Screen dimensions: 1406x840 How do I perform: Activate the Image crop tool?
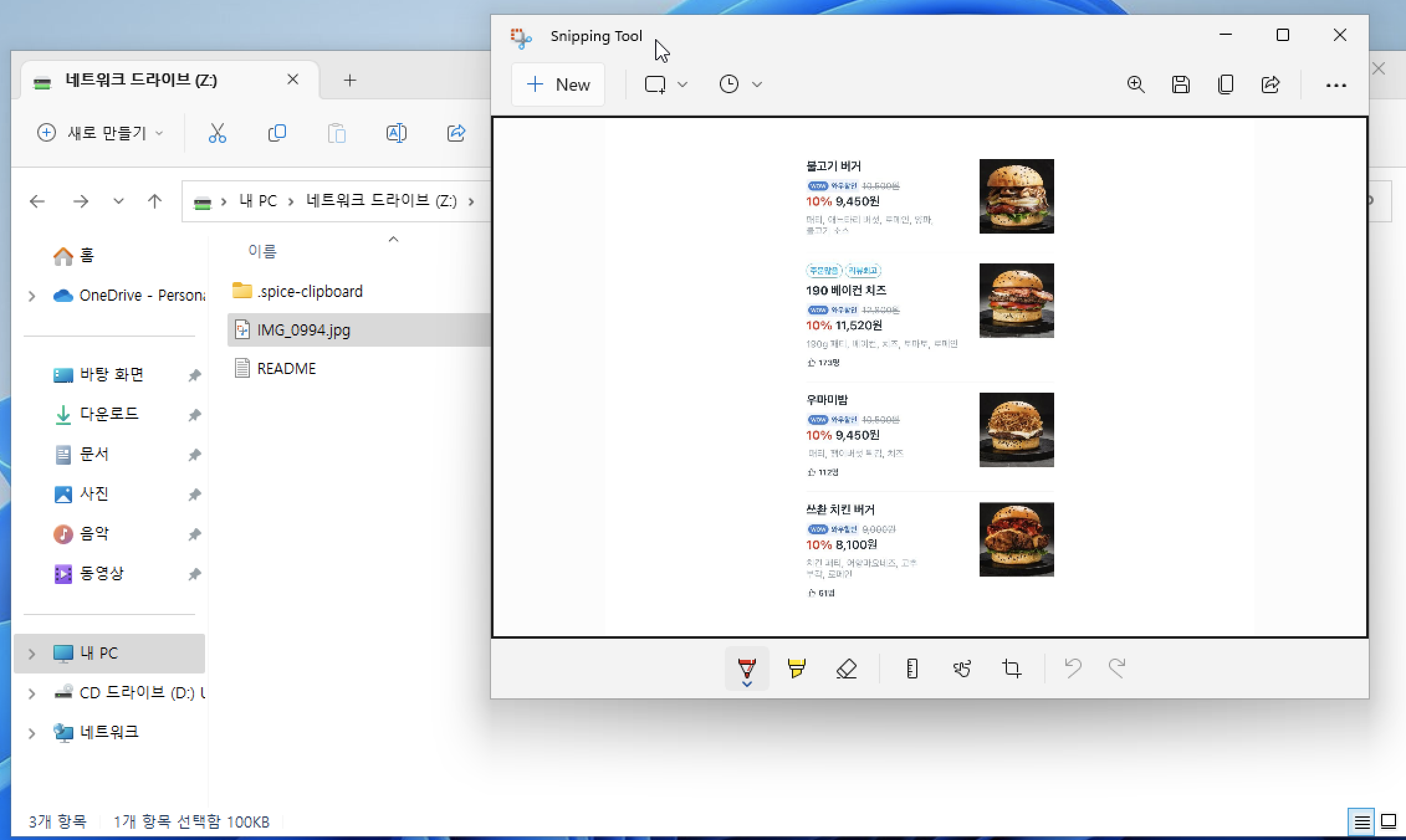(x=1011, y=669)
